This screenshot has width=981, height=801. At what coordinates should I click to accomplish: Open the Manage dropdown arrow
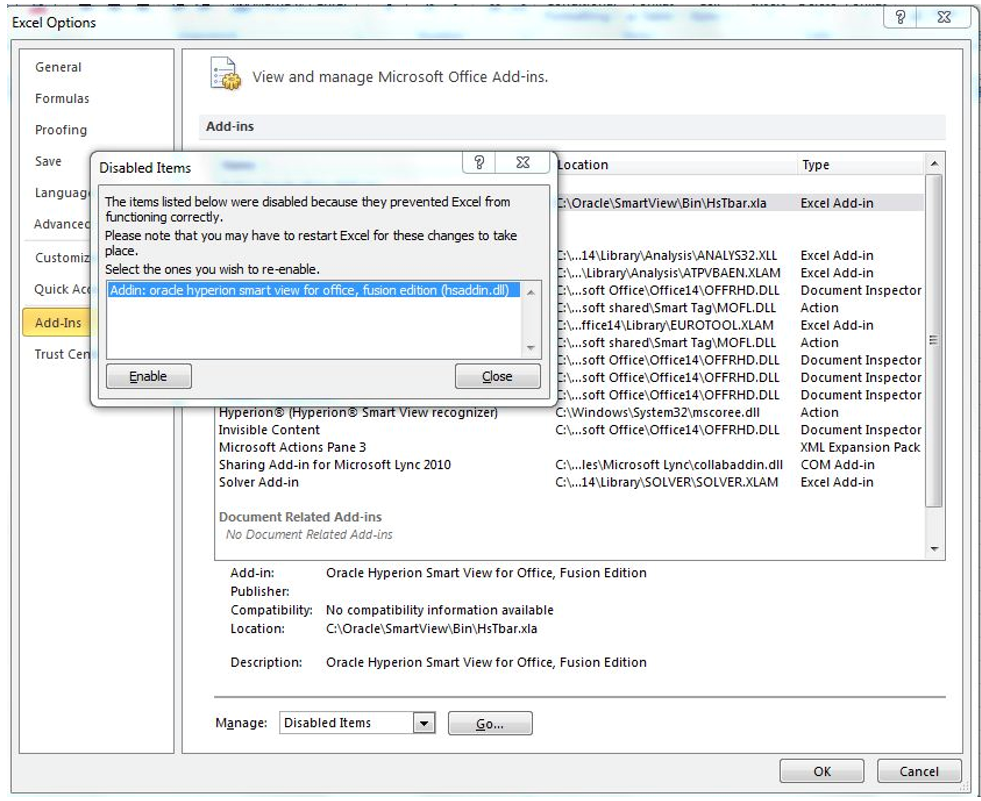pos(424,723)
